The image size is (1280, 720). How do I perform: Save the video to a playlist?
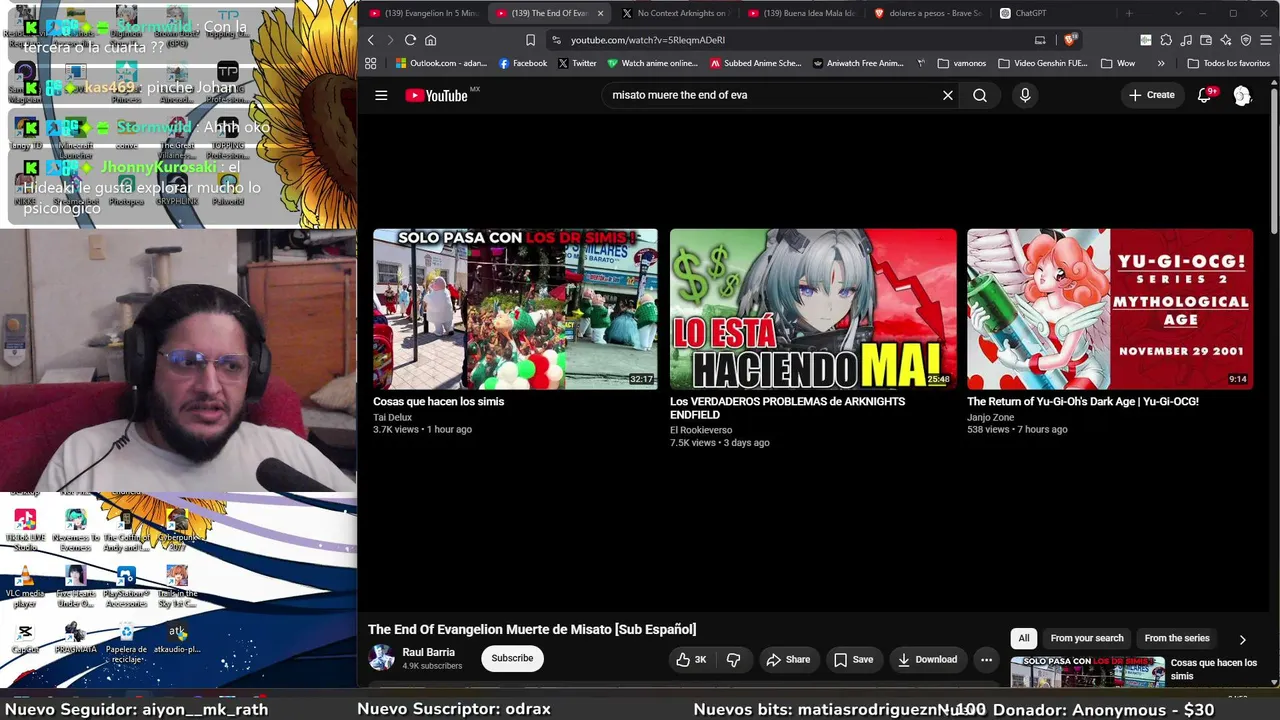pos(853,659)
